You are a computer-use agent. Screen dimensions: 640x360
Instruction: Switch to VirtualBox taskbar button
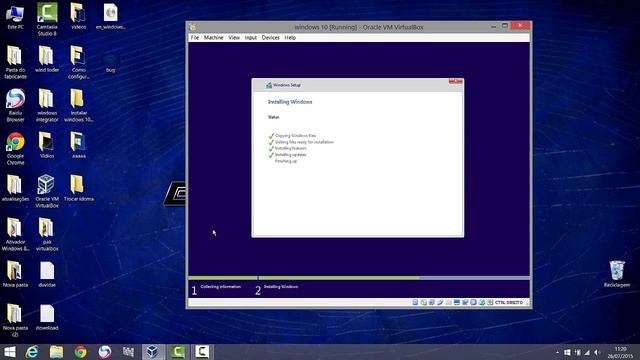click(153, 352)
